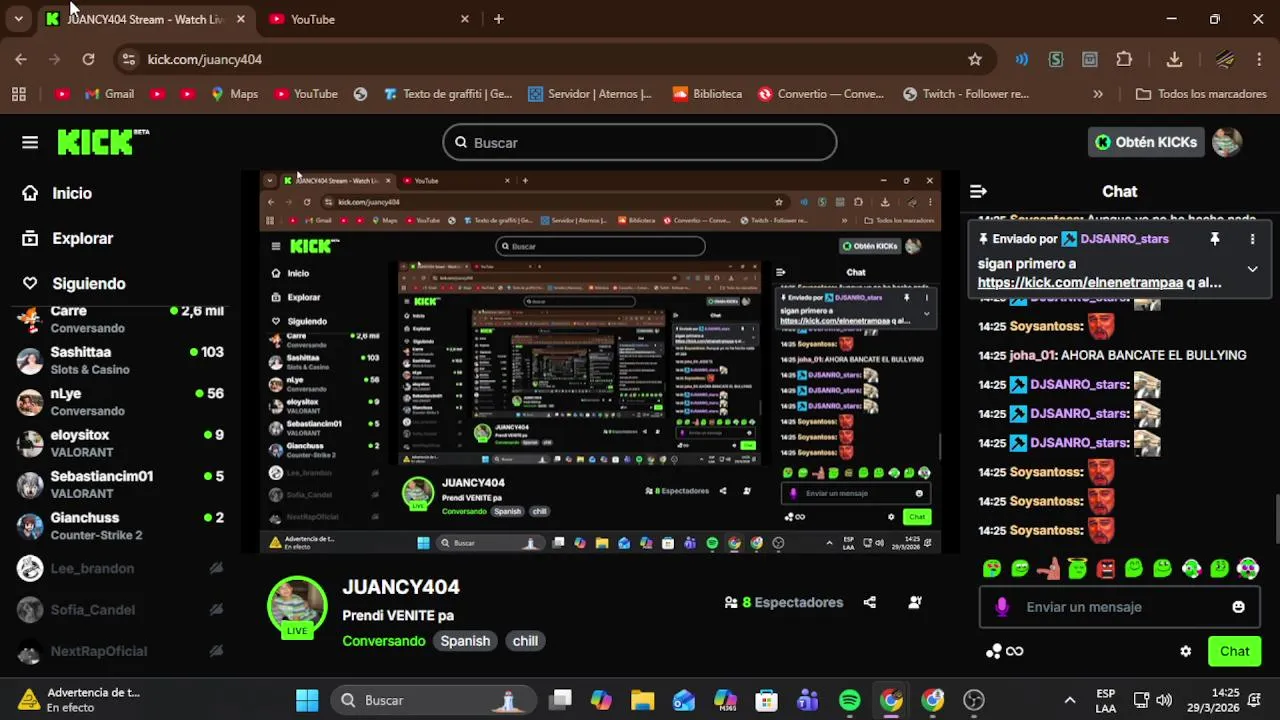Insert the red angry emote in emote bar
This screenshot has height=720, width=1280.
(1105, 569)
